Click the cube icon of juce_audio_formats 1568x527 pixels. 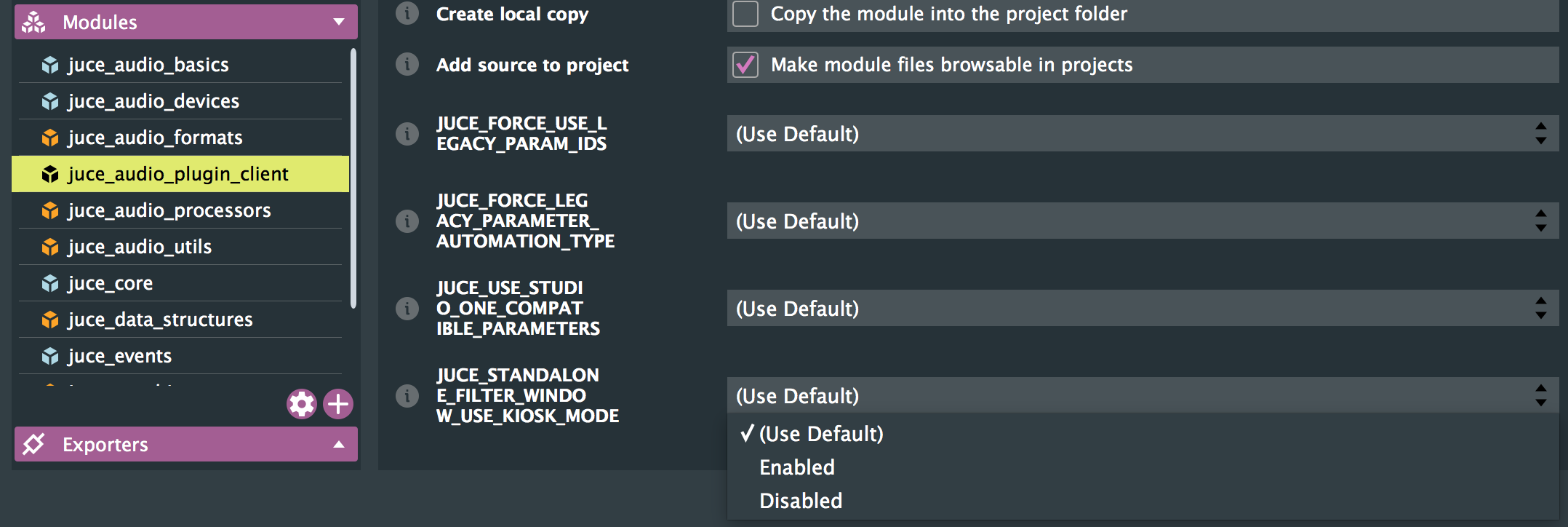(50, 138)
